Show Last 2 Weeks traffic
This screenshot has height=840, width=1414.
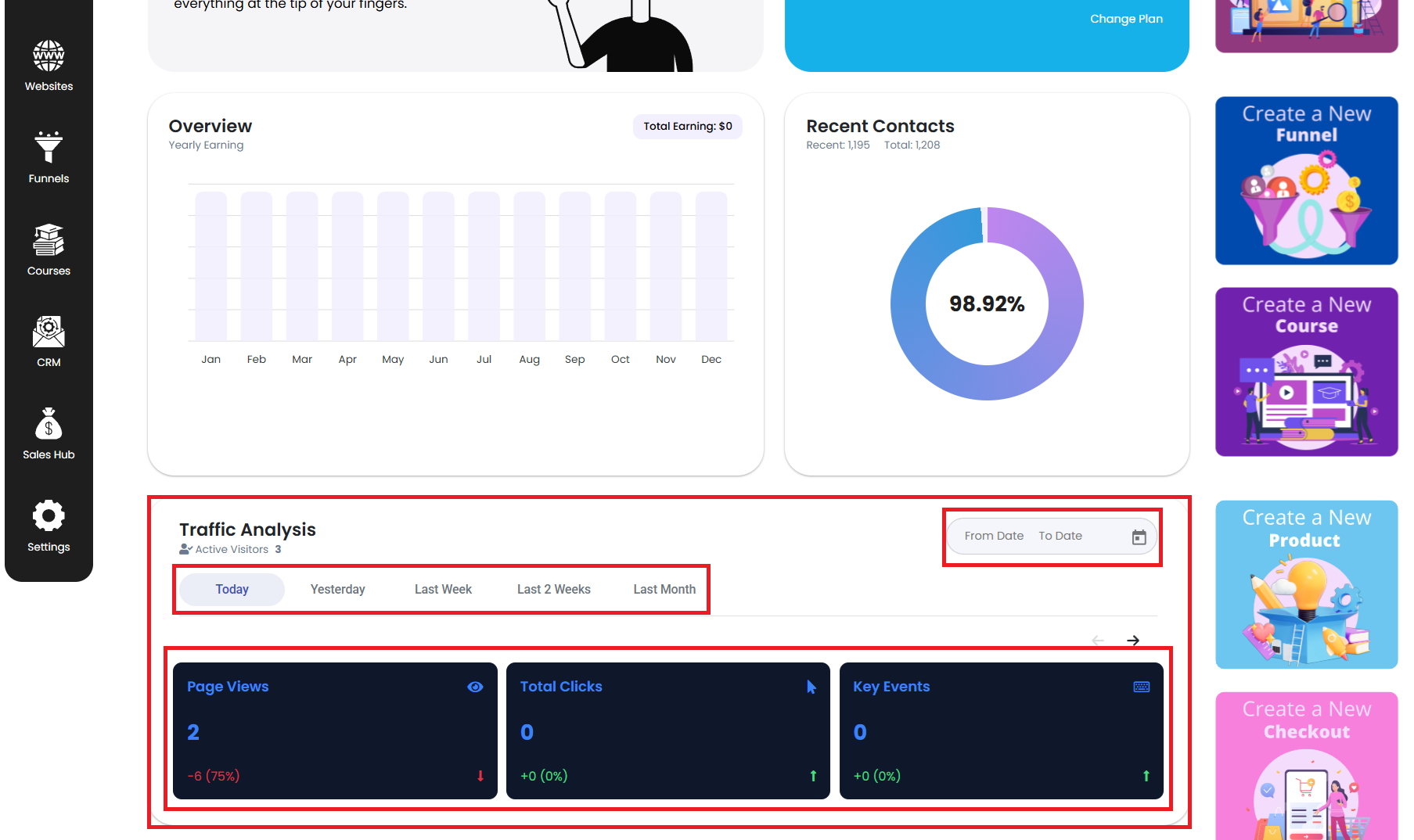coord(553,590)
